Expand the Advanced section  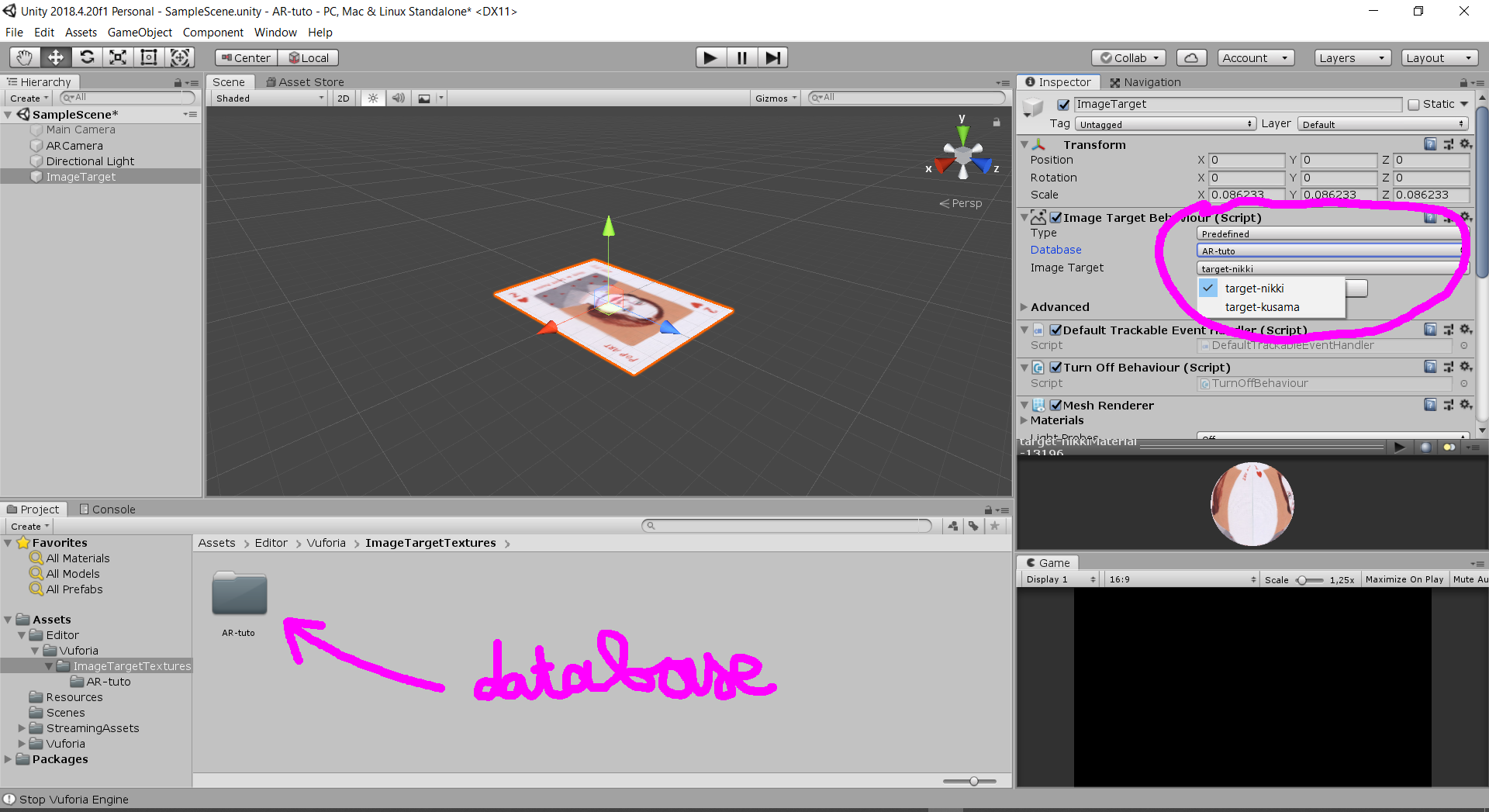click(1024, 307)
